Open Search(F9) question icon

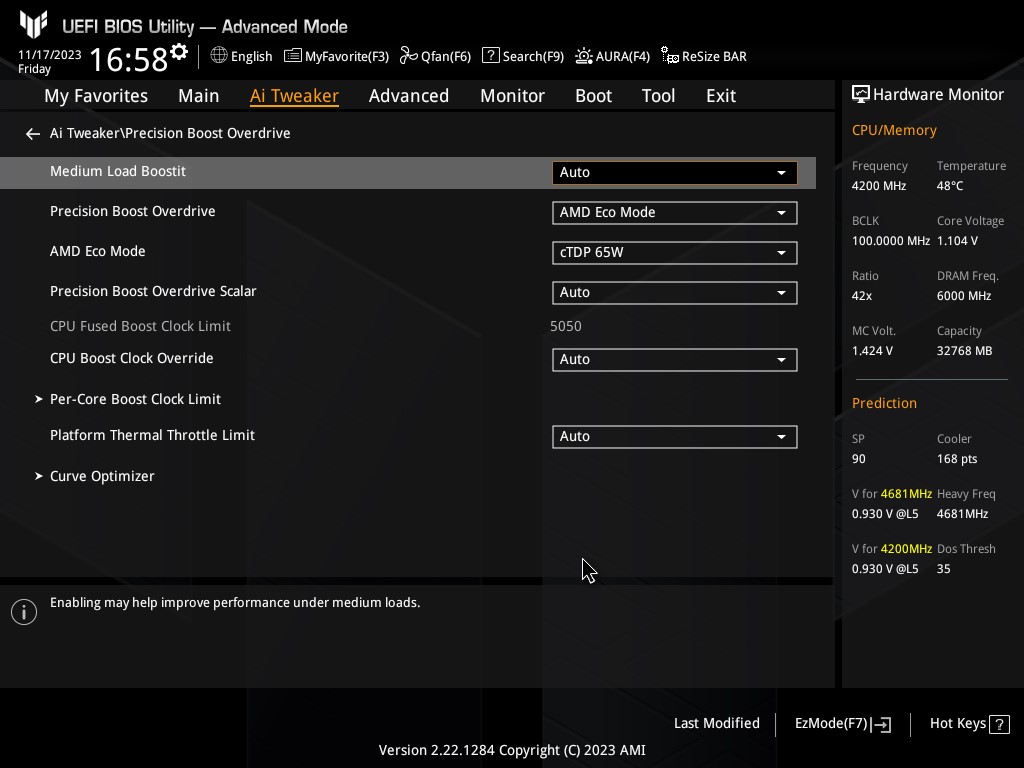(x=490, y=56)
